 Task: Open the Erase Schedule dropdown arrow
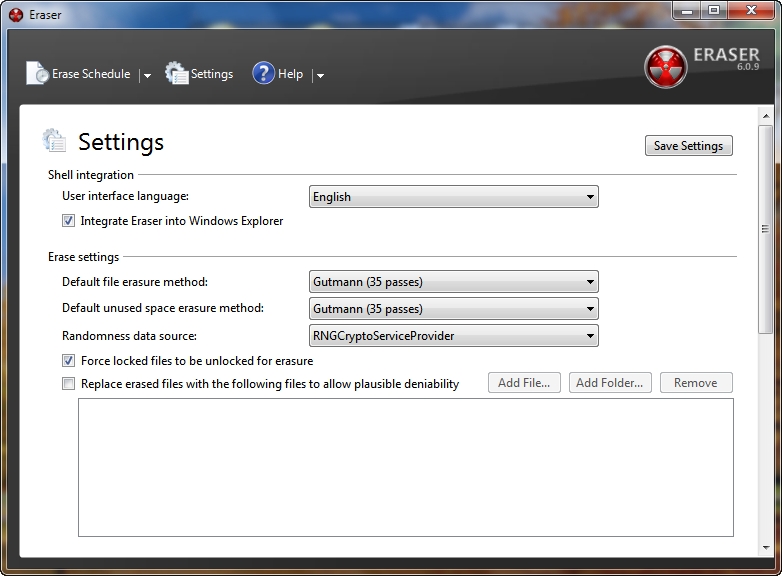point(146,75)
